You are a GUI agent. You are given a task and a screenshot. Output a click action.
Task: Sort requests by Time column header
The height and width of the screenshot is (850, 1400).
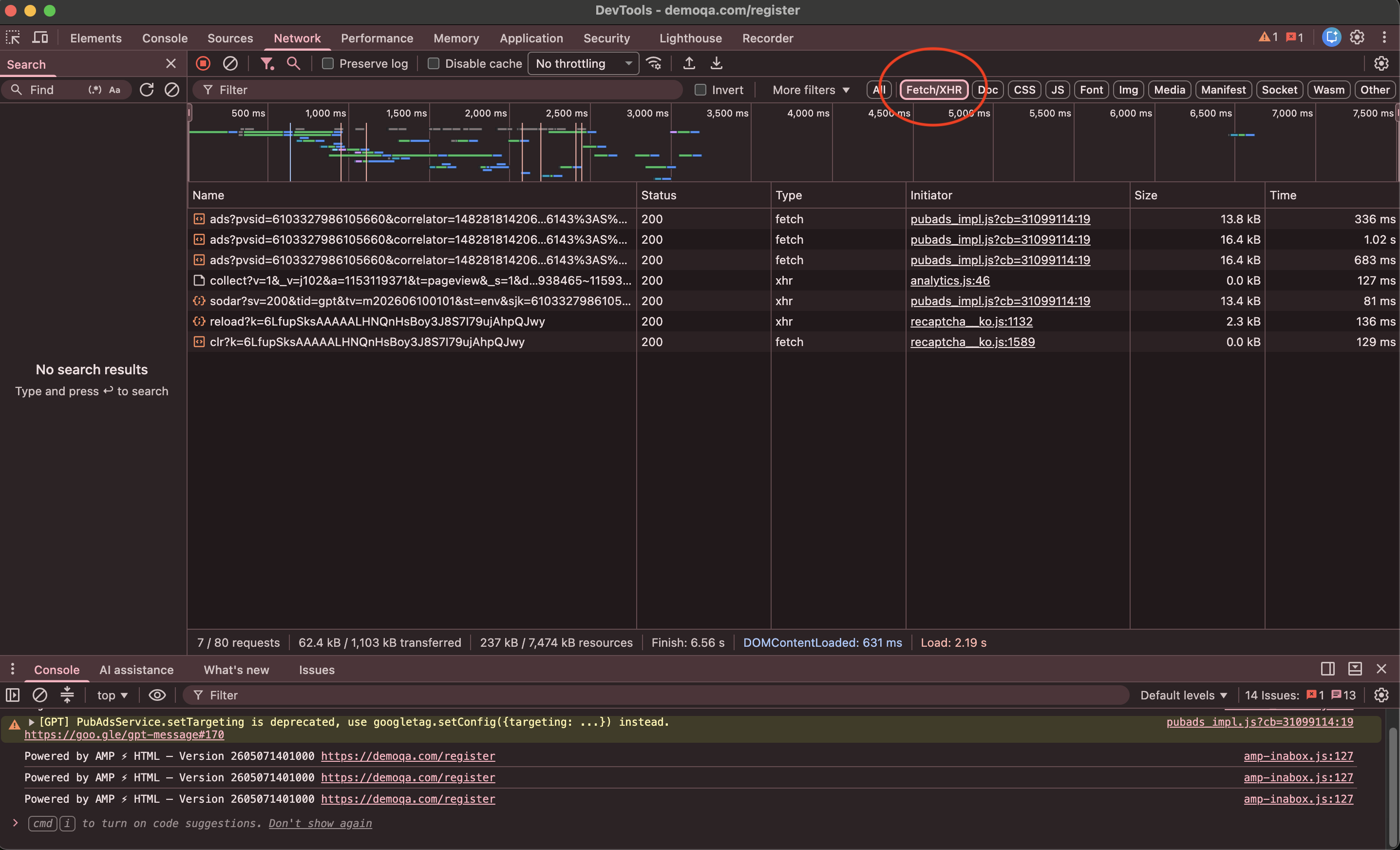point(1331,195)
